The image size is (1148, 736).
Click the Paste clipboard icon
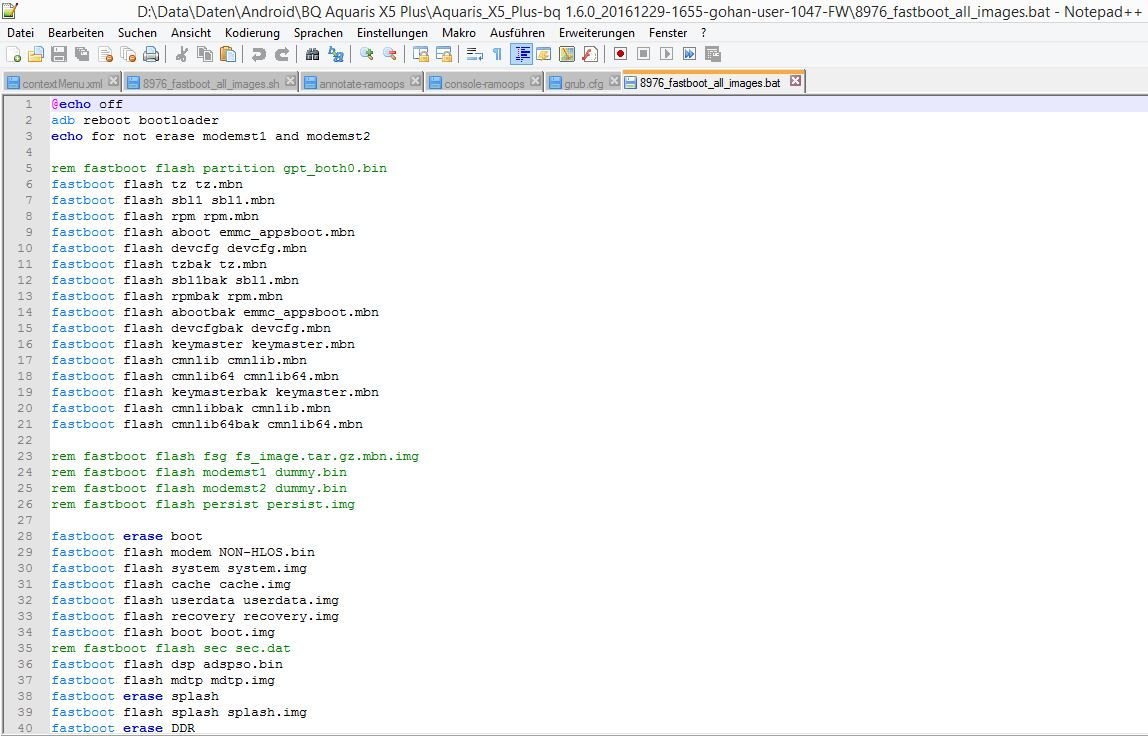[228, 54]
